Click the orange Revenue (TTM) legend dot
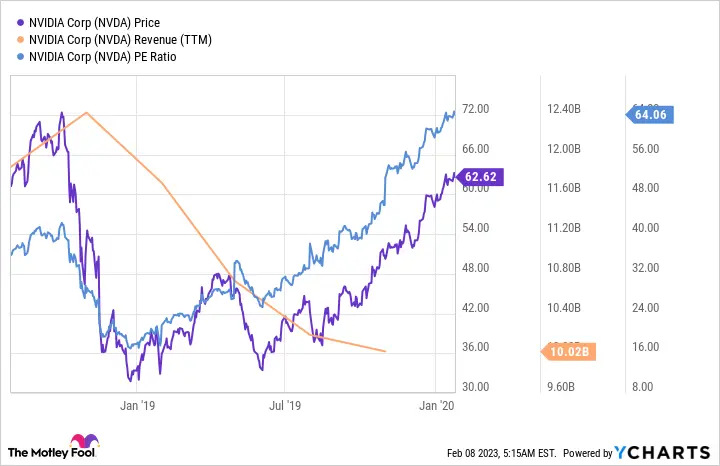720x466 pixels. coord(20,38)
